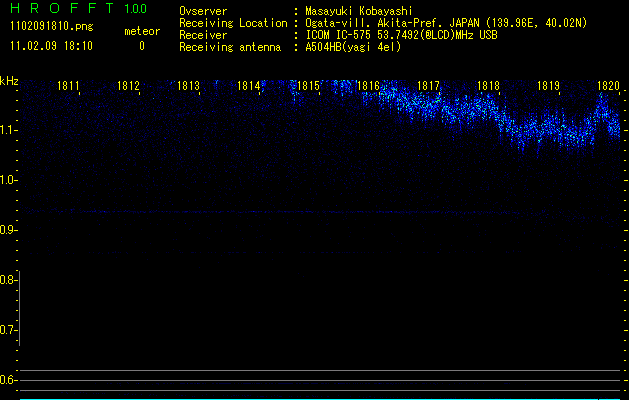Screen dimensions: 629x400
Task: Click the Receiver label
Action: pyautogui.click(x=203, y=35)
